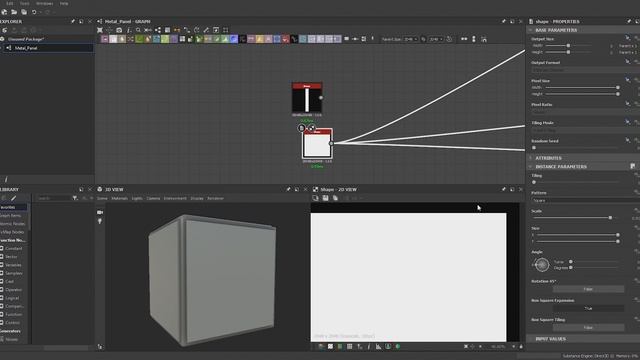Toggle the Non Square Tiling False button
Image resolution: width=640 pixels, height=360 pixels.
(x=588, y=327)
